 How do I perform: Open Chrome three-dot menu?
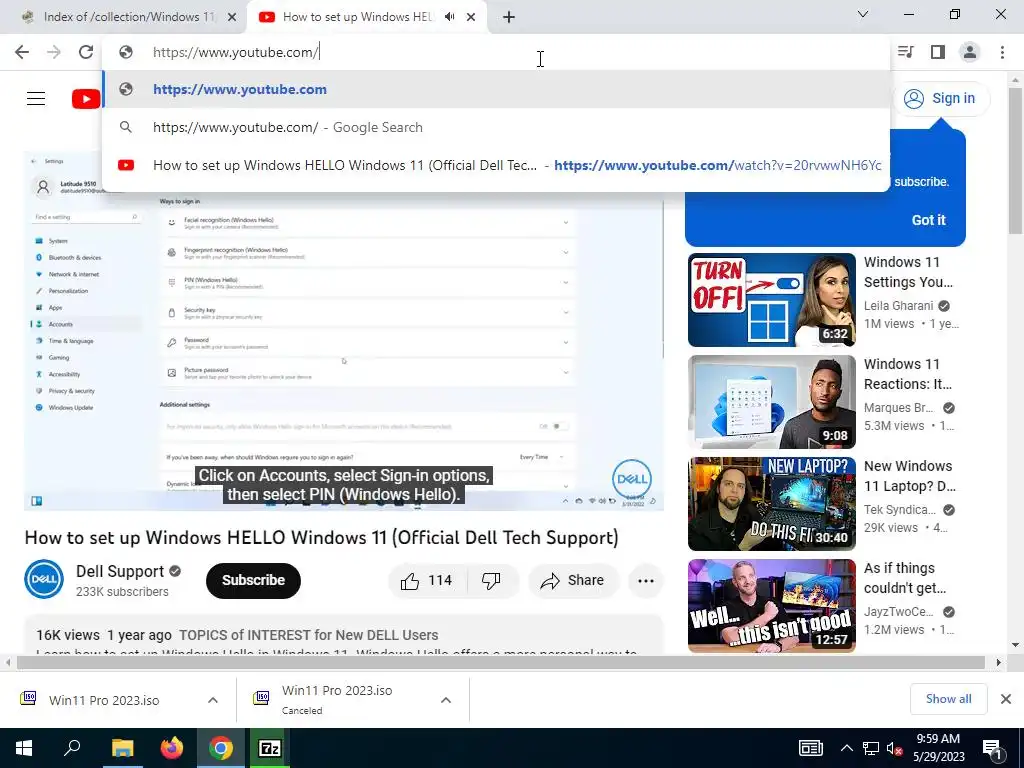point(1002,52)
